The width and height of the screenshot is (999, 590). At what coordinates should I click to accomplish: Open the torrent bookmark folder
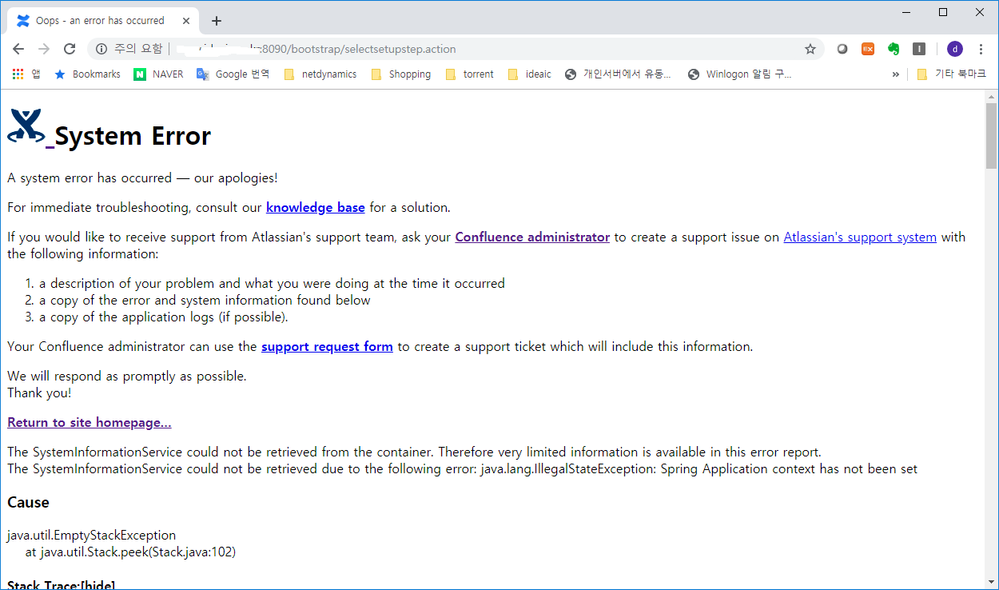pos(470,74)
